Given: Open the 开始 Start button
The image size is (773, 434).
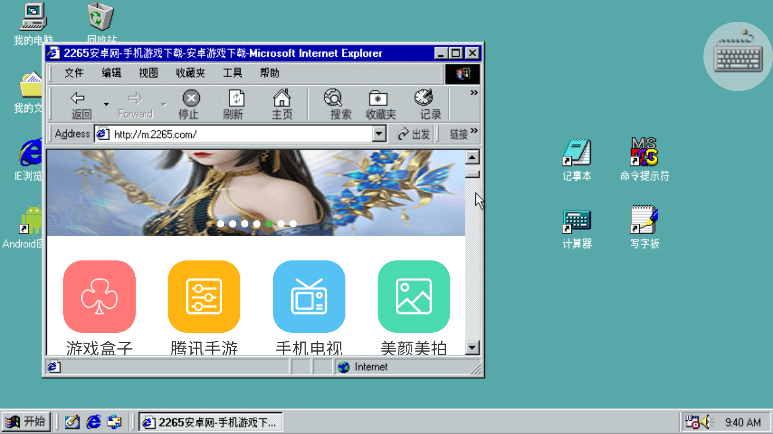Looking at the screenshot, I should tap(27, 422).
